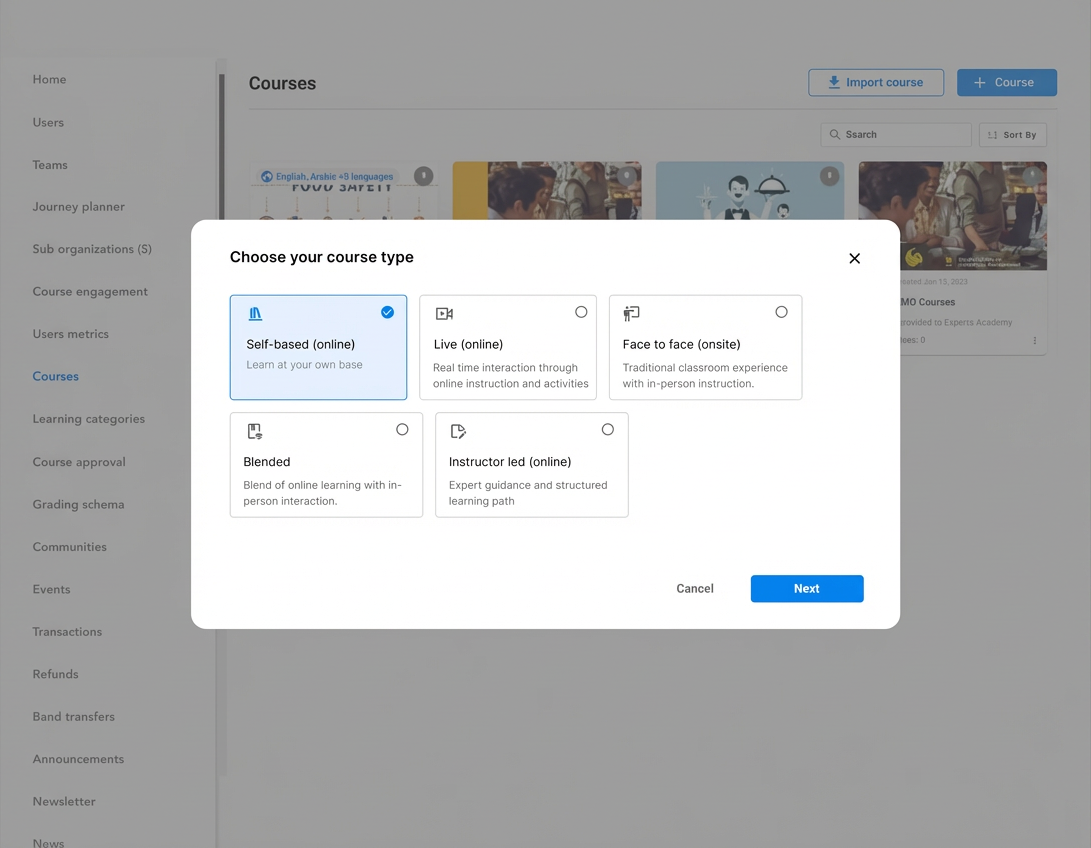The height and width of the screenshot is (848, 1091).
Task: Open Sub organizations (S) in sidebar
Action: (x=92, y=249)
